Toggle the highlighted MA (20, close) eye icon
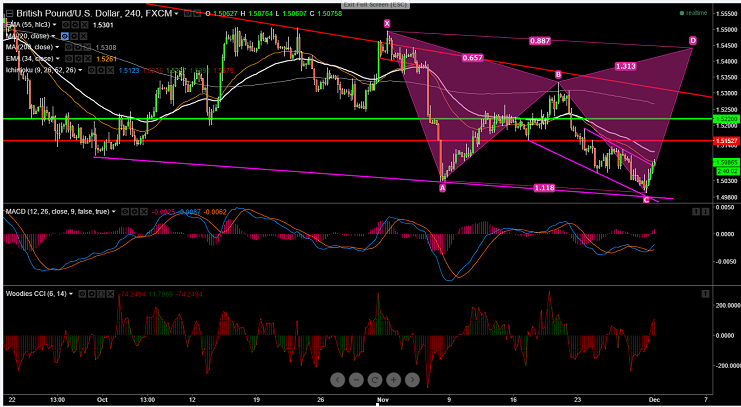741x407 pixels. (65, 36)
